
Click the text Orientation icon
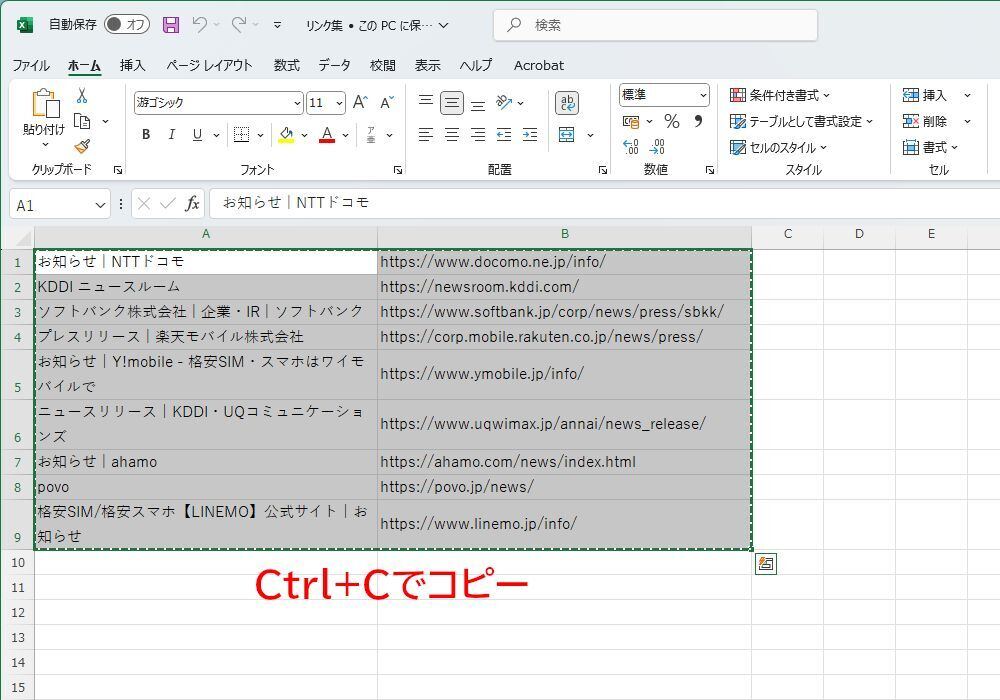[x=504, y=102]
